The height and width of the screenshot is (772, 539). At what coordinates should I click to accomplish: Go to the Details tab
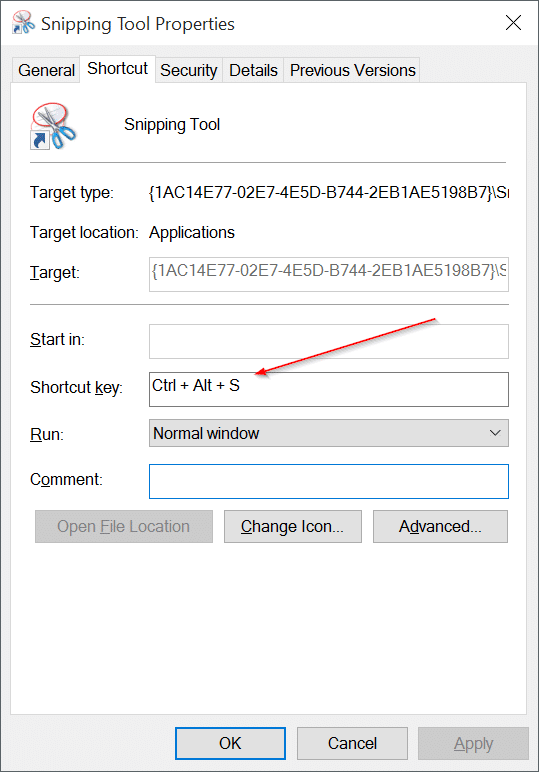253,70
